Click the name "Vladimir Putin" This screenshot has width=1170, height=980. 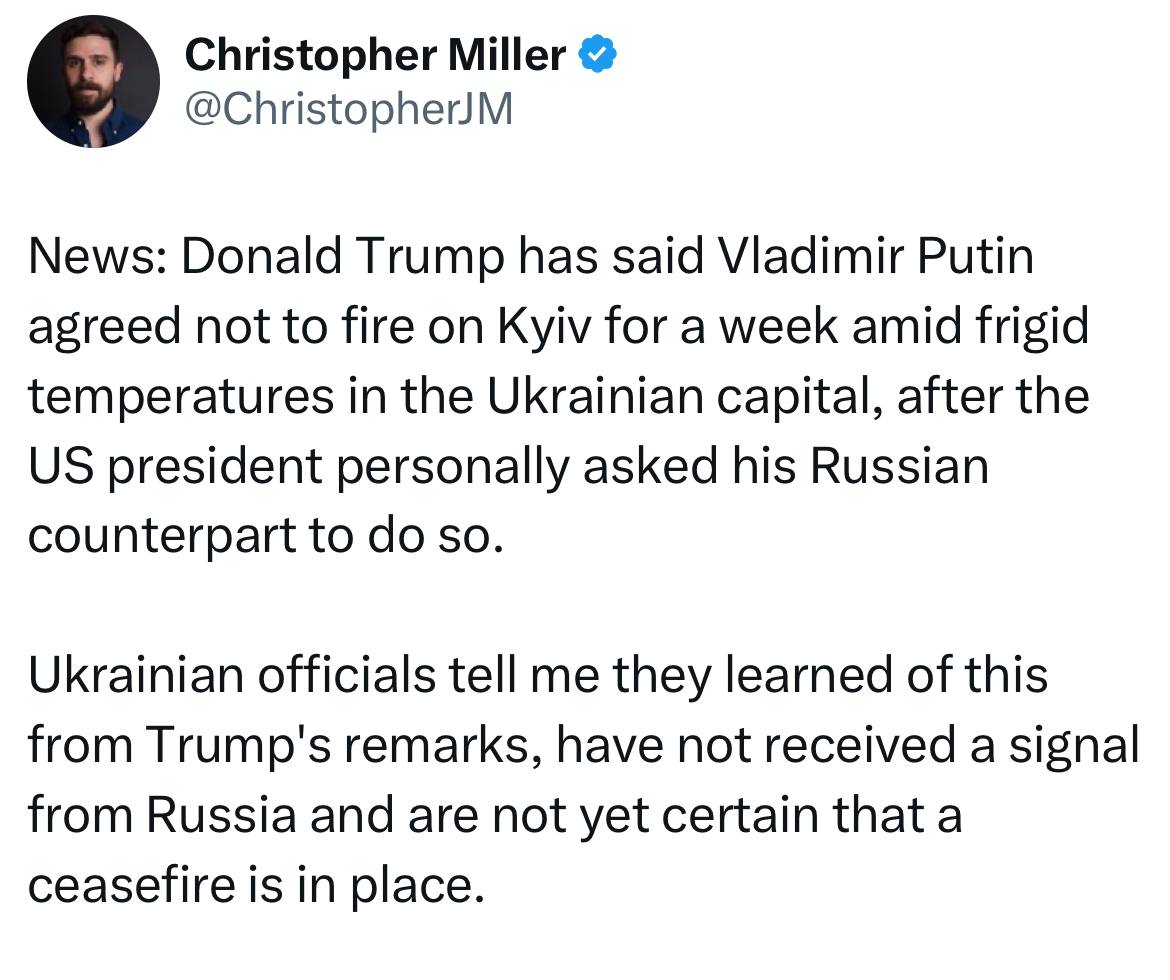tap(876, 258)
